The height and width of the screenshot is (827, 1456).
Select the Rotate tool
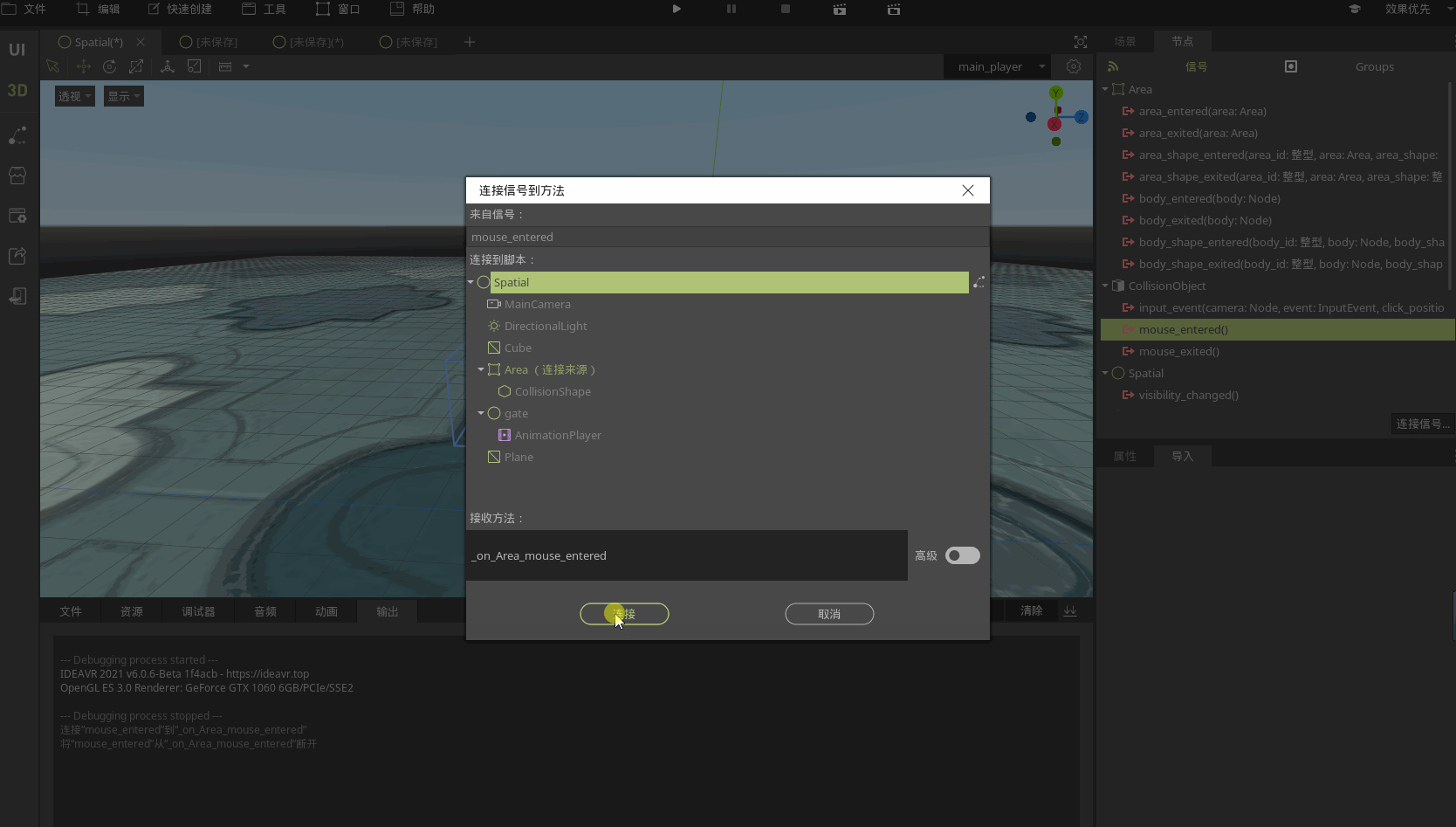tap(109, 66)
